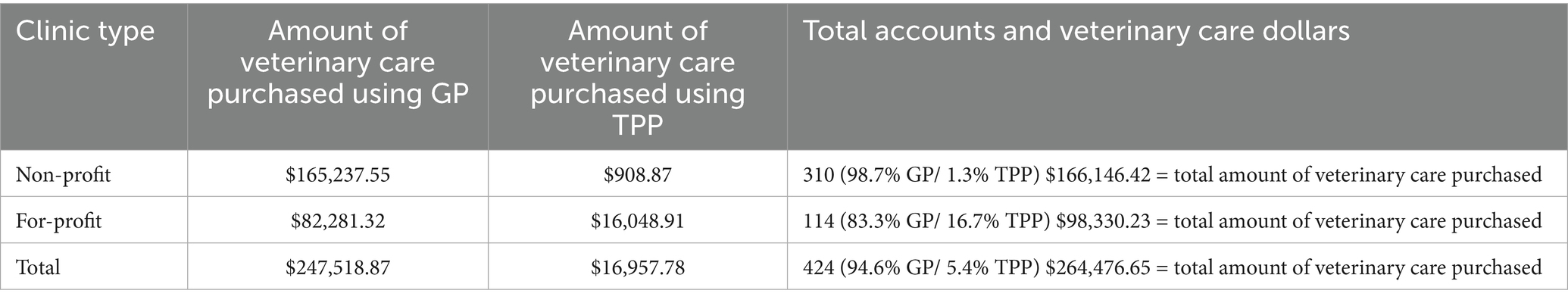
Task: Click the "Total accounts and veterinary care dollars" header
Action: 1076,32
